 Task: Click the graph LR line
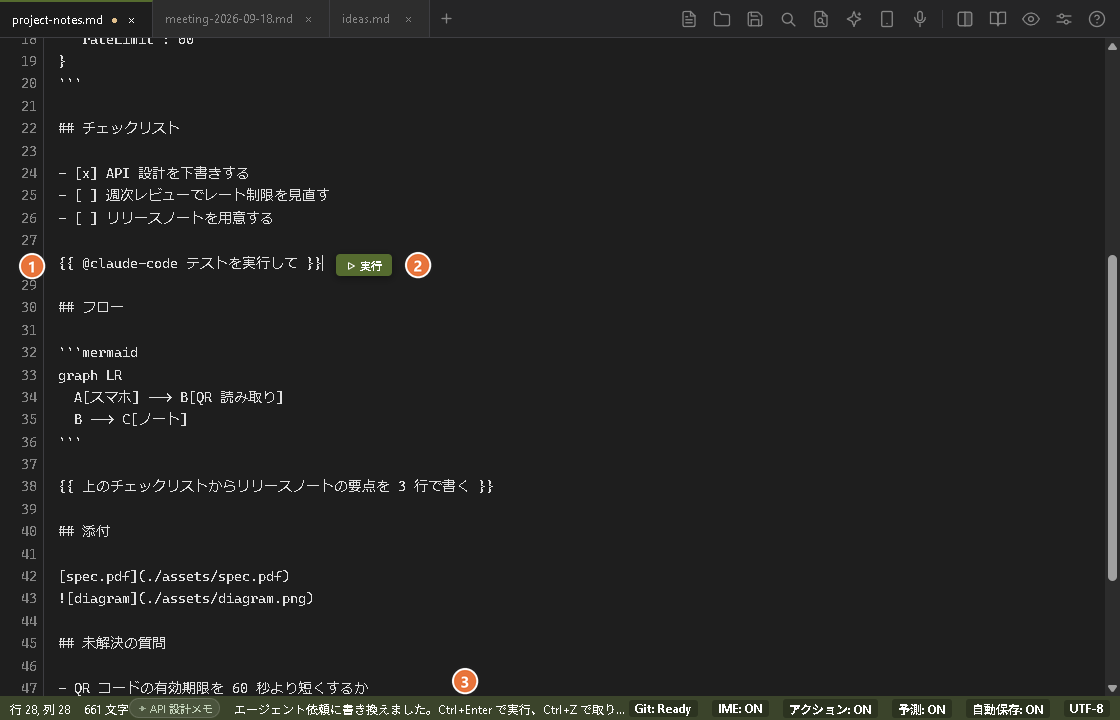pos(90,375)
